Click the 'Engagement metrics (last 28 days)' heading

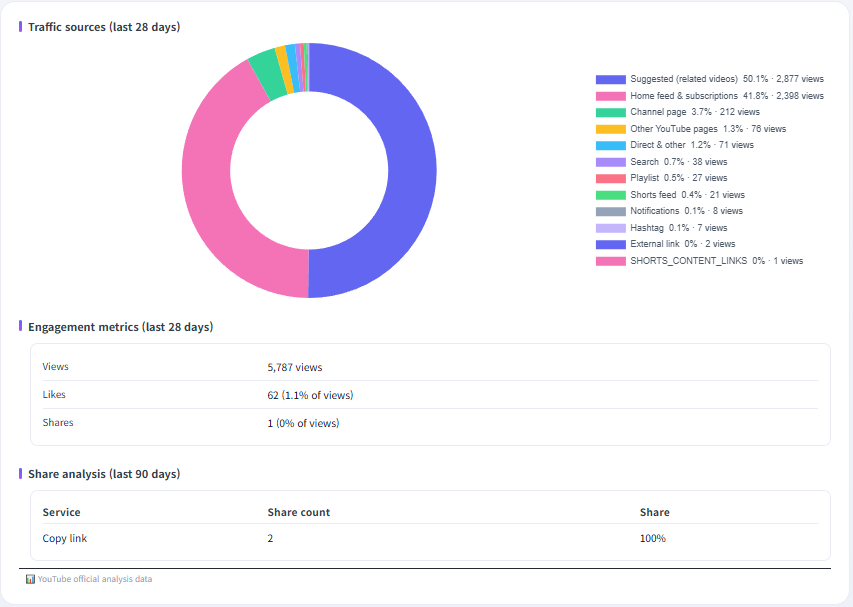[x=121, y=327]
